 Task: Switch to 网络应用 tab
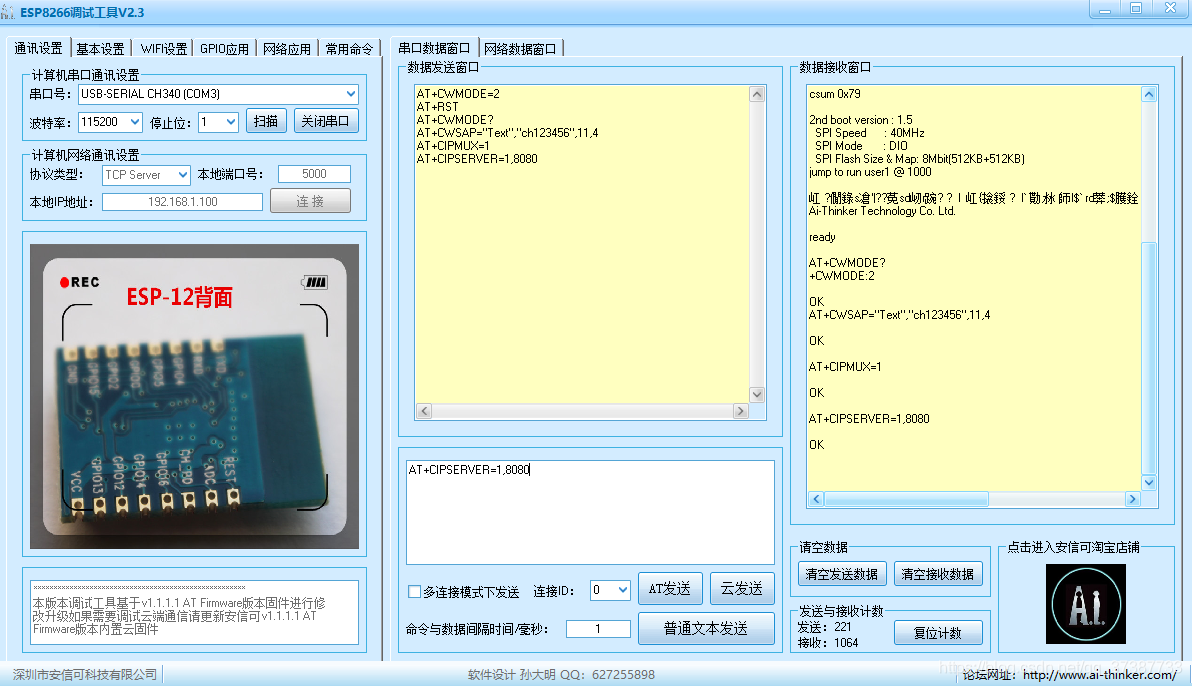pos(287,49)
